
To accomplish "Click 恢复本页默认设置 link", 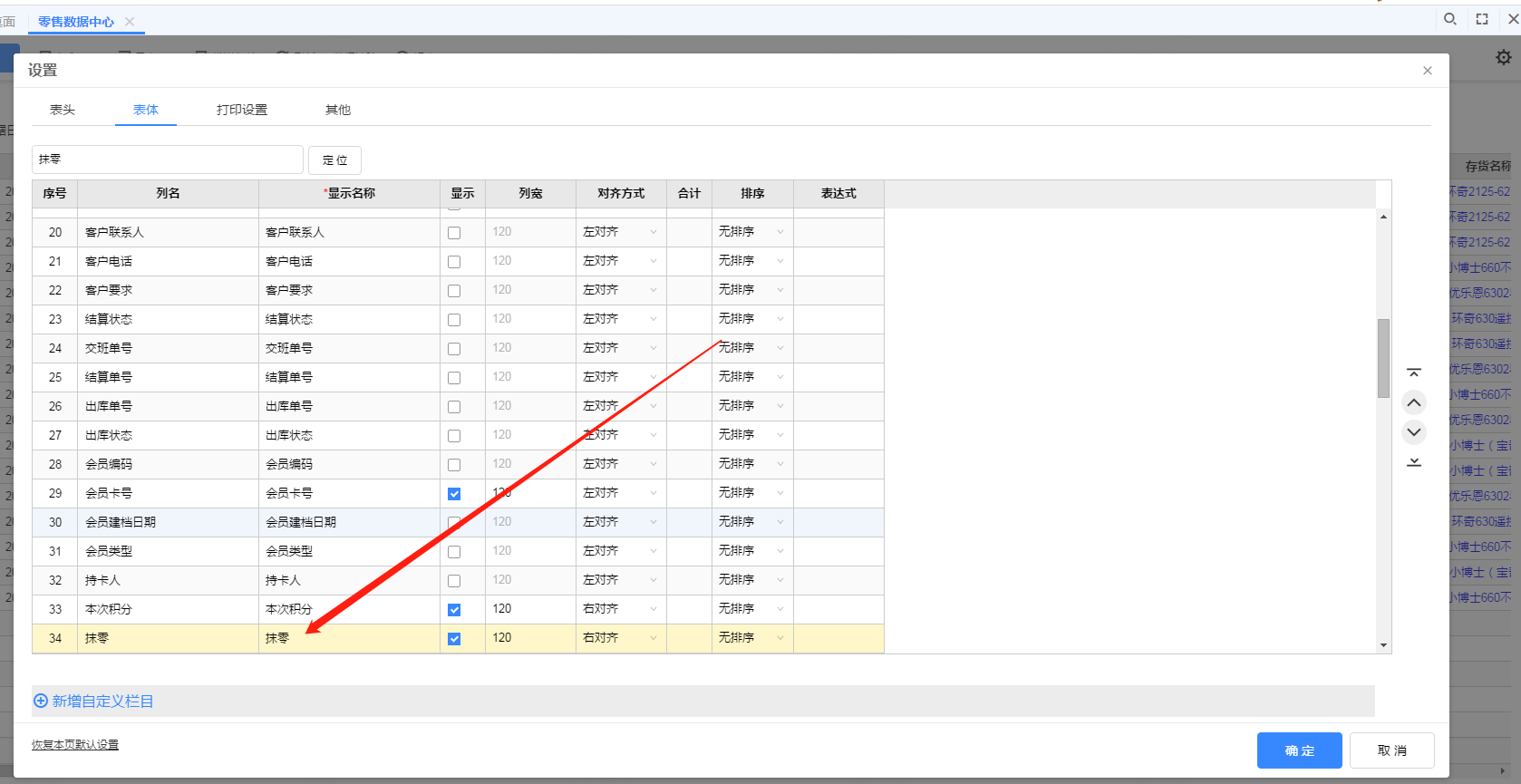I will point(75,745).
